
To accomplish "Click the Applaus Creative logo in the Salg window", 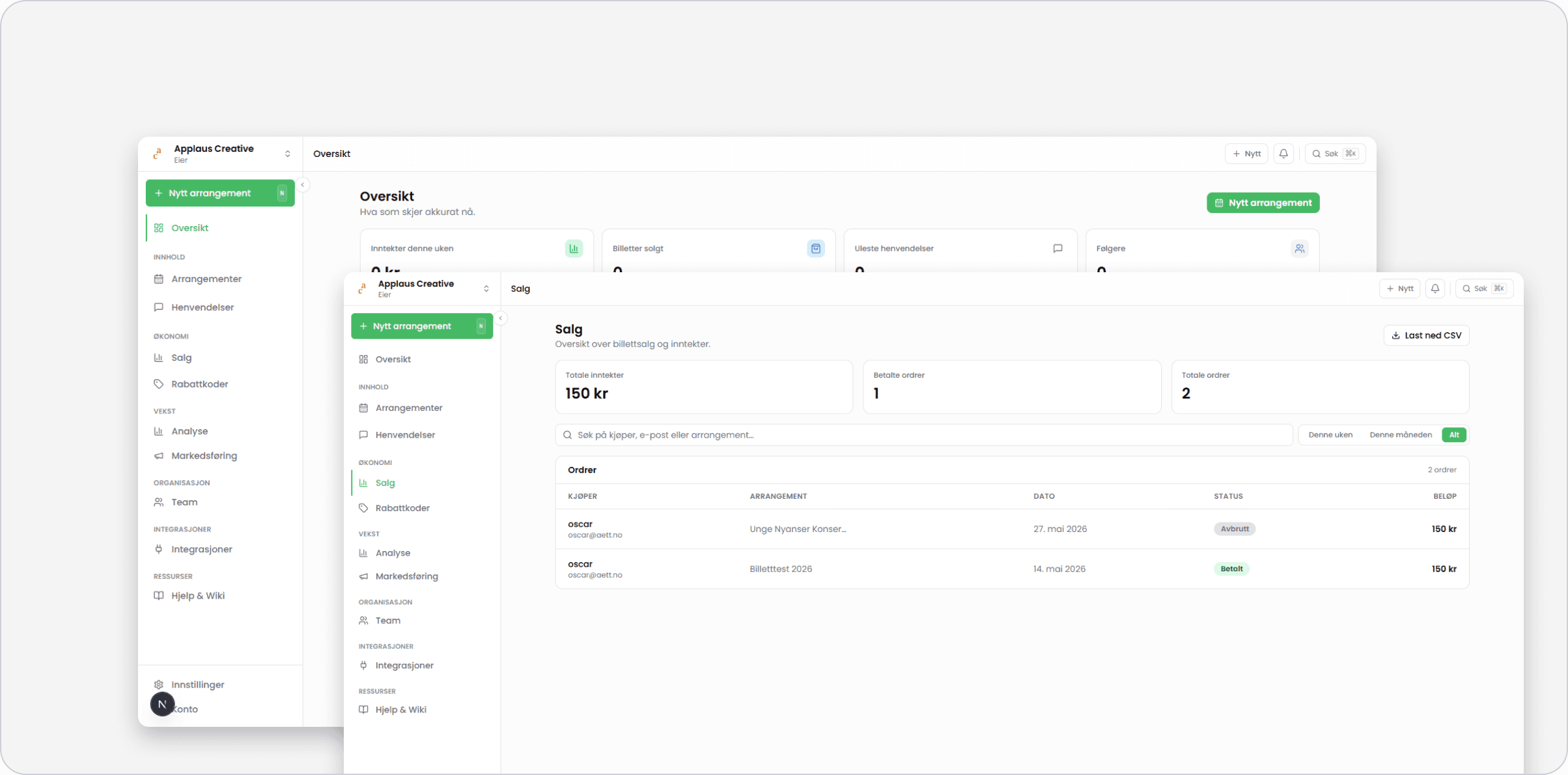I will pyautogui.click(x=363, y=289).
